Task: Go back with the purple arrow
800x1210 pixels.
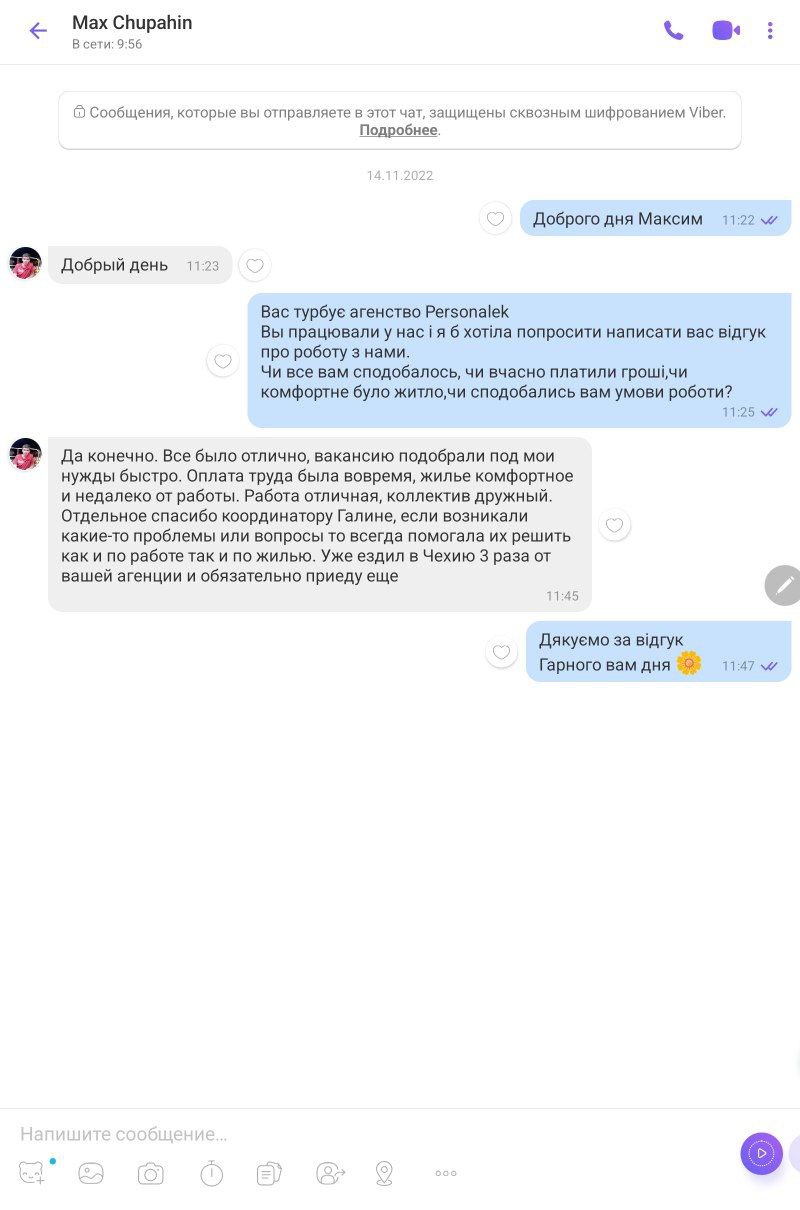Action: click(x=38, y=31)
